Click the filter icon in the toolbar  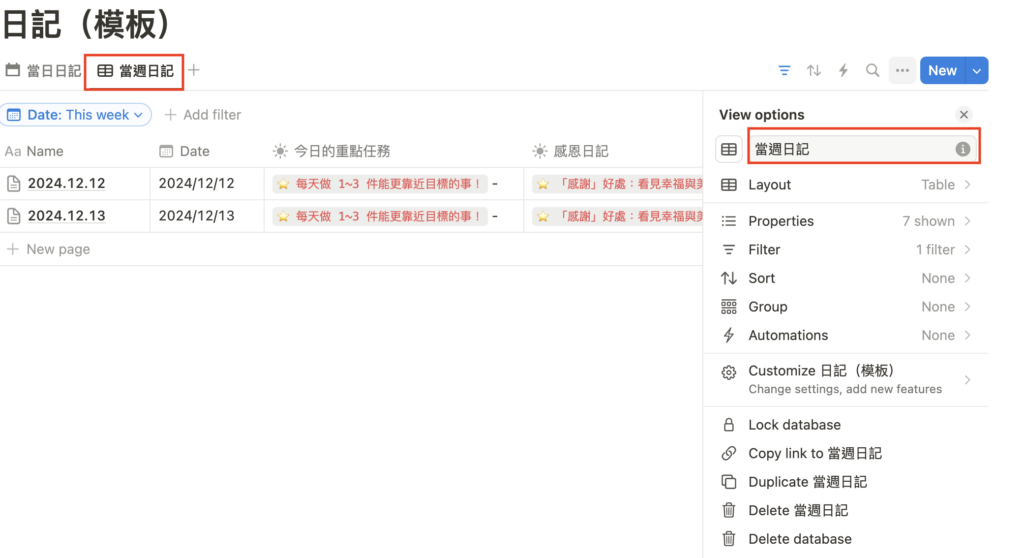[x=784, y=71]
